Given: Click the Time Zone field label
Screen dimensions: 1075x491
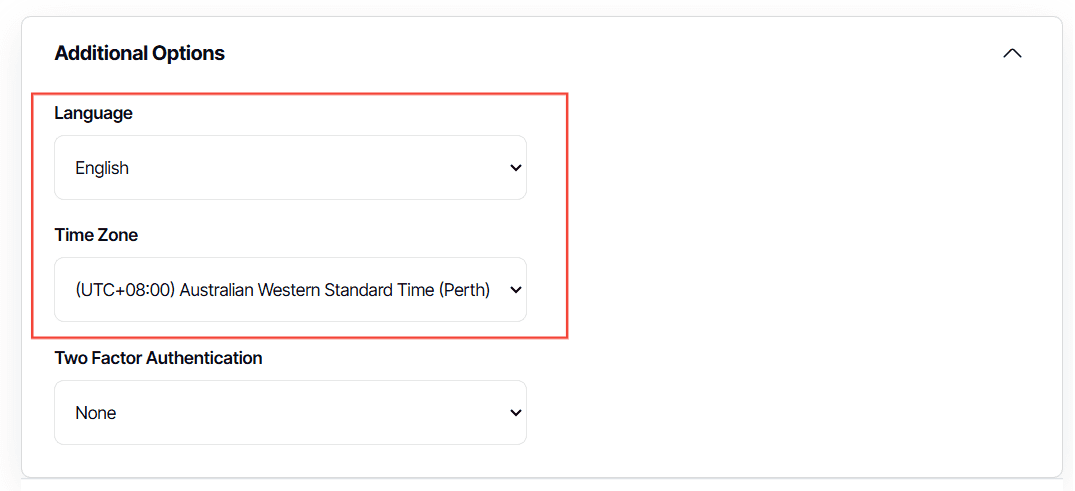Looking at the screenshot, I should pyautogui.click(x=96, y=235).
